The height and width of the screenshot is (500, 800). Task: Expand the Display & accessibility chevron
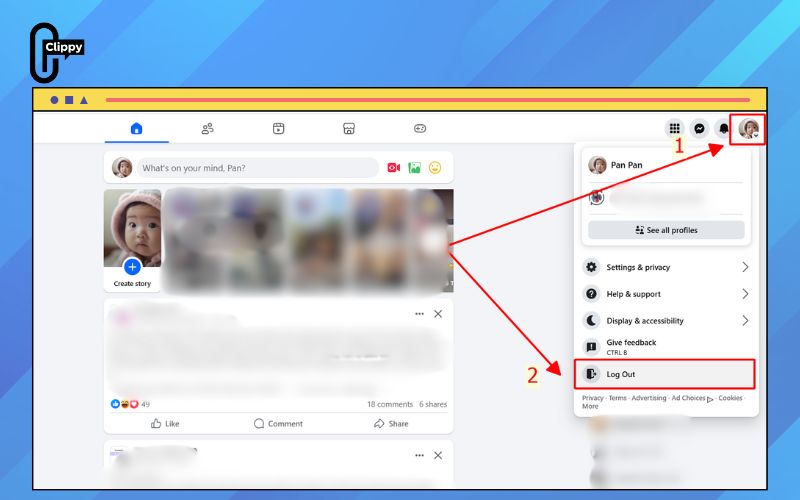coord(745,320)
